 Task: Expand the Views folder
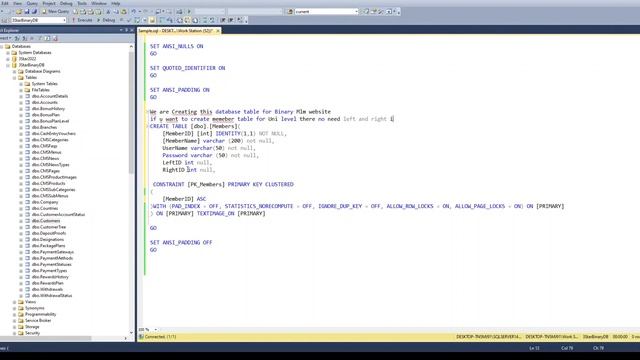(14, 302)
